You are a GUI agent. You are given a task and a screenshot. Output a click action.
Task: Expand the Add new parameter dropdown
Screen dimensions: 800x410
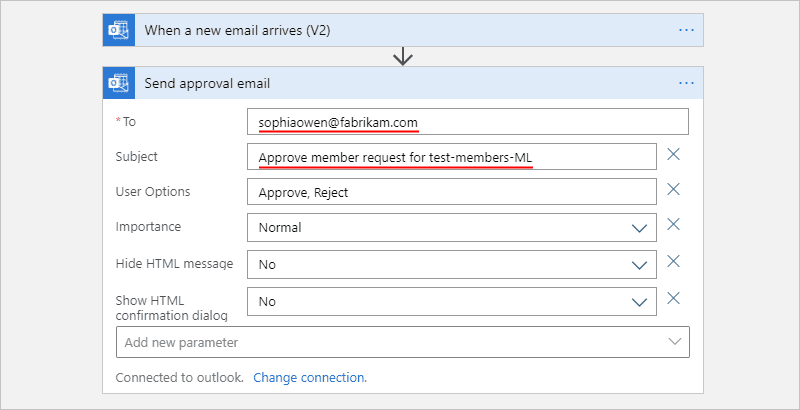[x=403, y=342]
